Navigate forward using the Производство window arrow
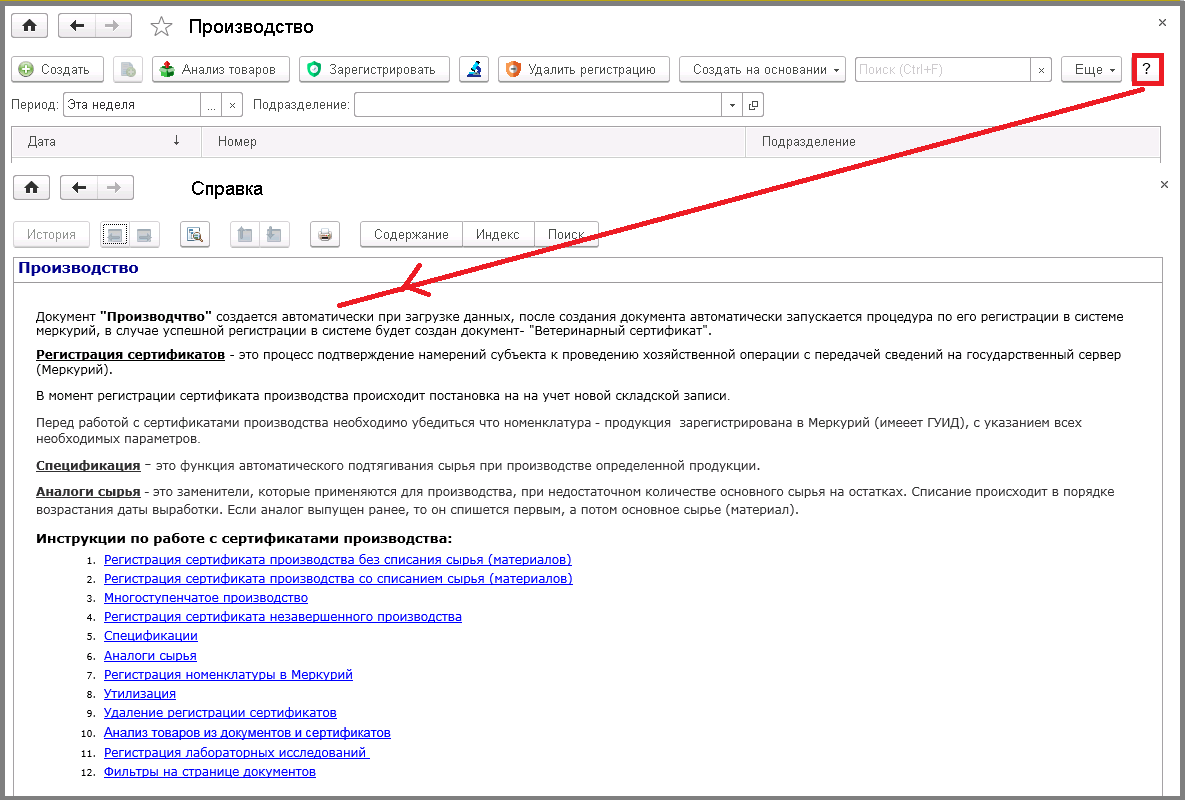Viewport: 1185px width, 800px height. [x=113, y=26]
